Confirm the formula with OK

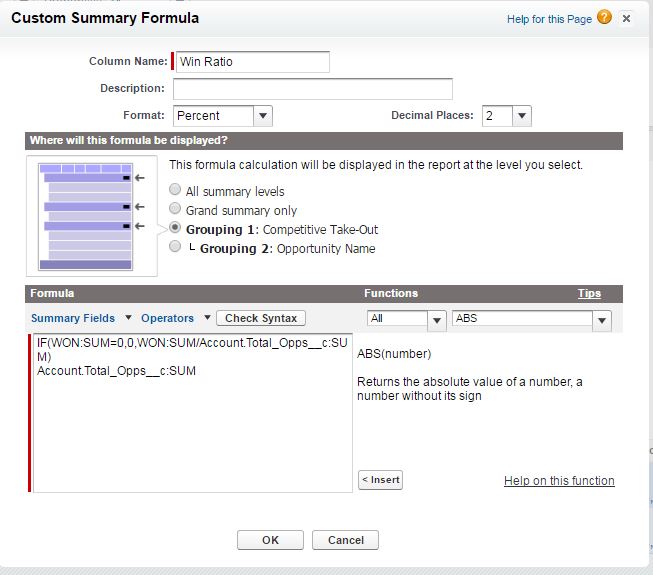[x=270, y=540]
